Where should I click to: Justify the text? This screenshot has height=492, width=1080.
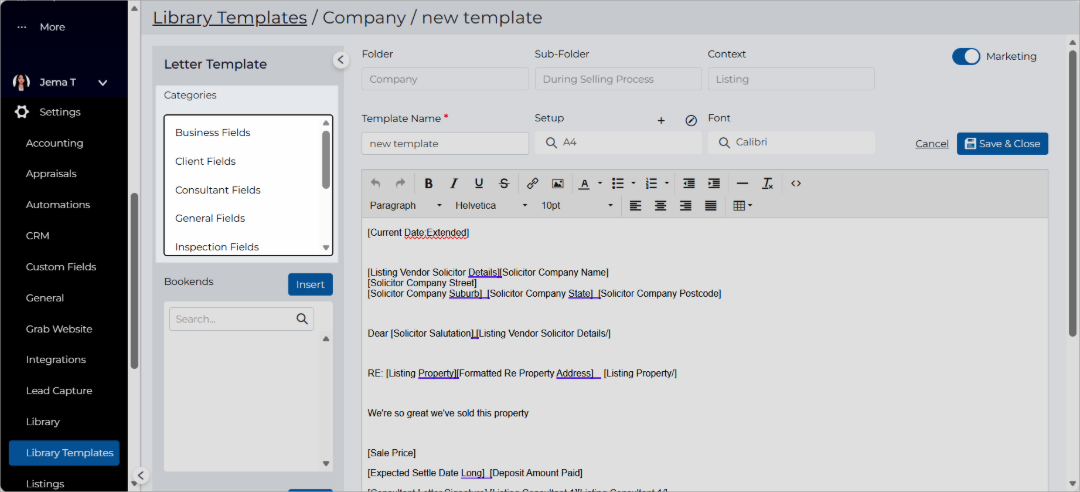tap(711, 205)
